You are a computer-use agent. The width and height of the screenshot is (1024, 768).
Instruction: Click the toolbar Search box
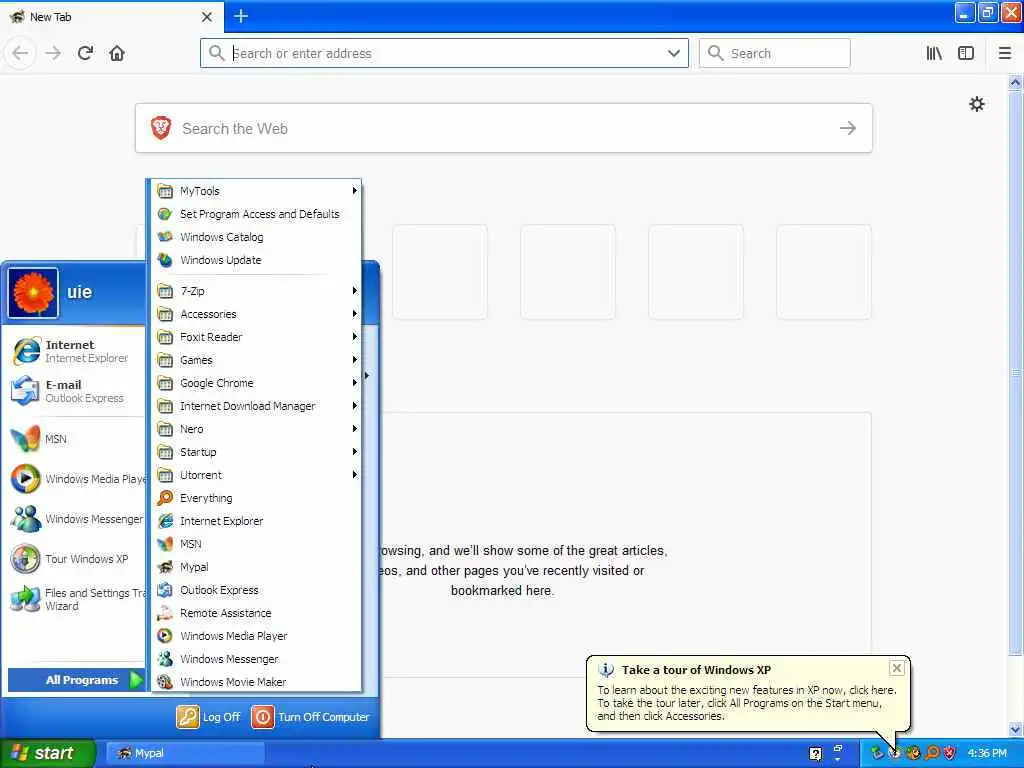coord(775,53)
